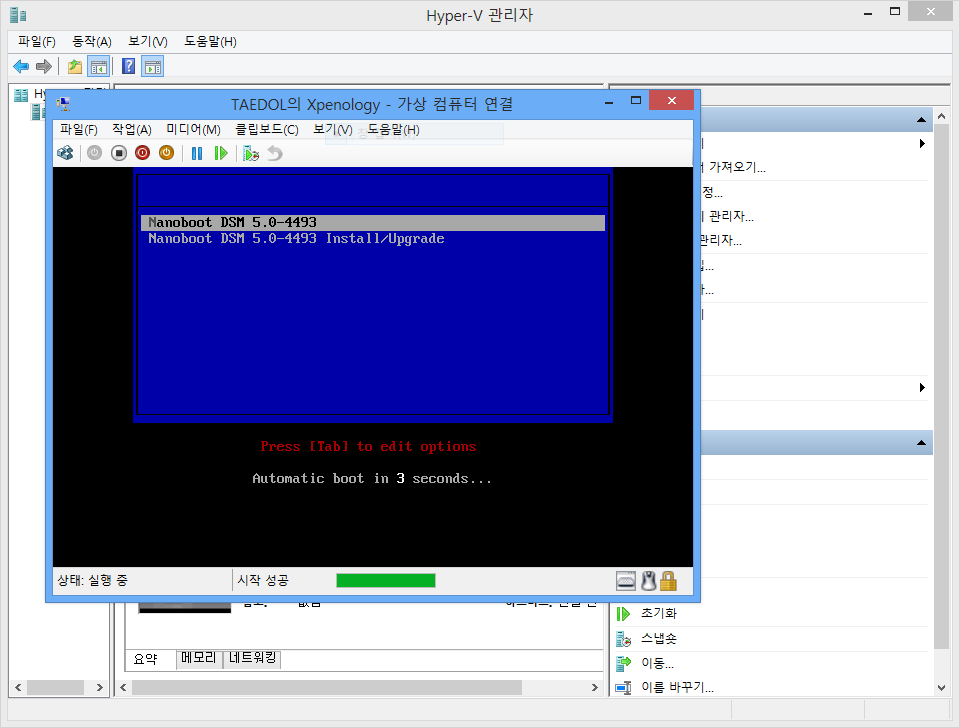Toggle the action pane icon in Hyper-V Manager

pyautogui.click(x=152, y=66)
